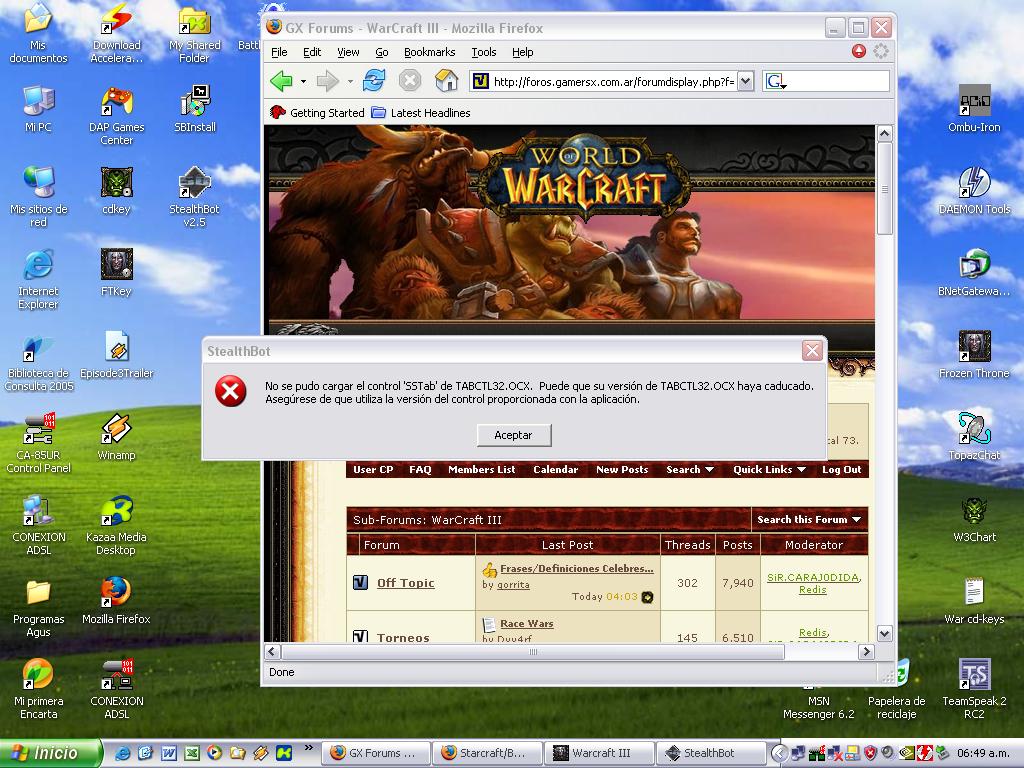Viewport: 1024px width, 768px height.
Task: Go to the Firefox Home page icon
Action: pos(447,81)
